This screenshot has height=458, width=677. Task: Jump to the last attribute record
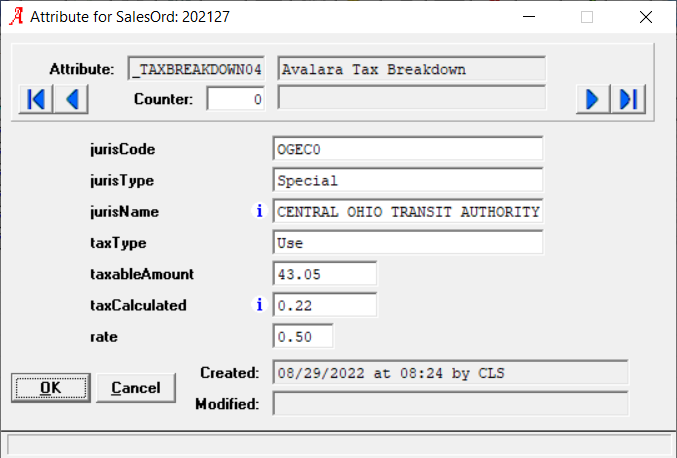(x=628, y=99)
